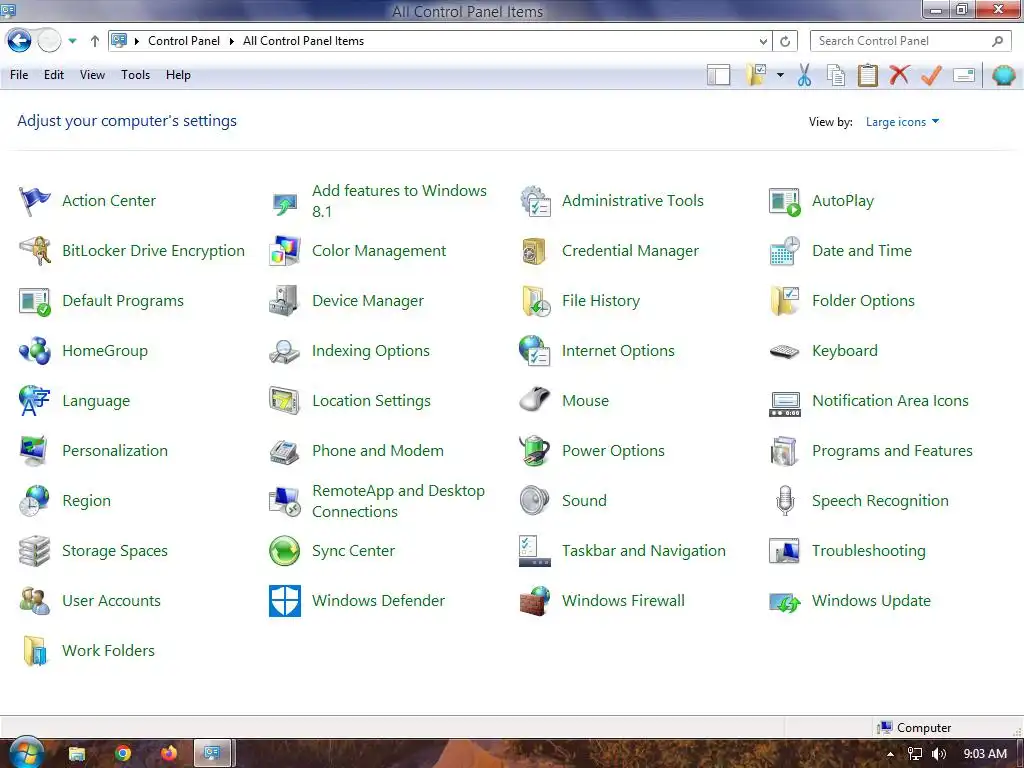Open Chrome from the taskbar
Viewport: 1024px width, 768px height.
click(123, 754)
